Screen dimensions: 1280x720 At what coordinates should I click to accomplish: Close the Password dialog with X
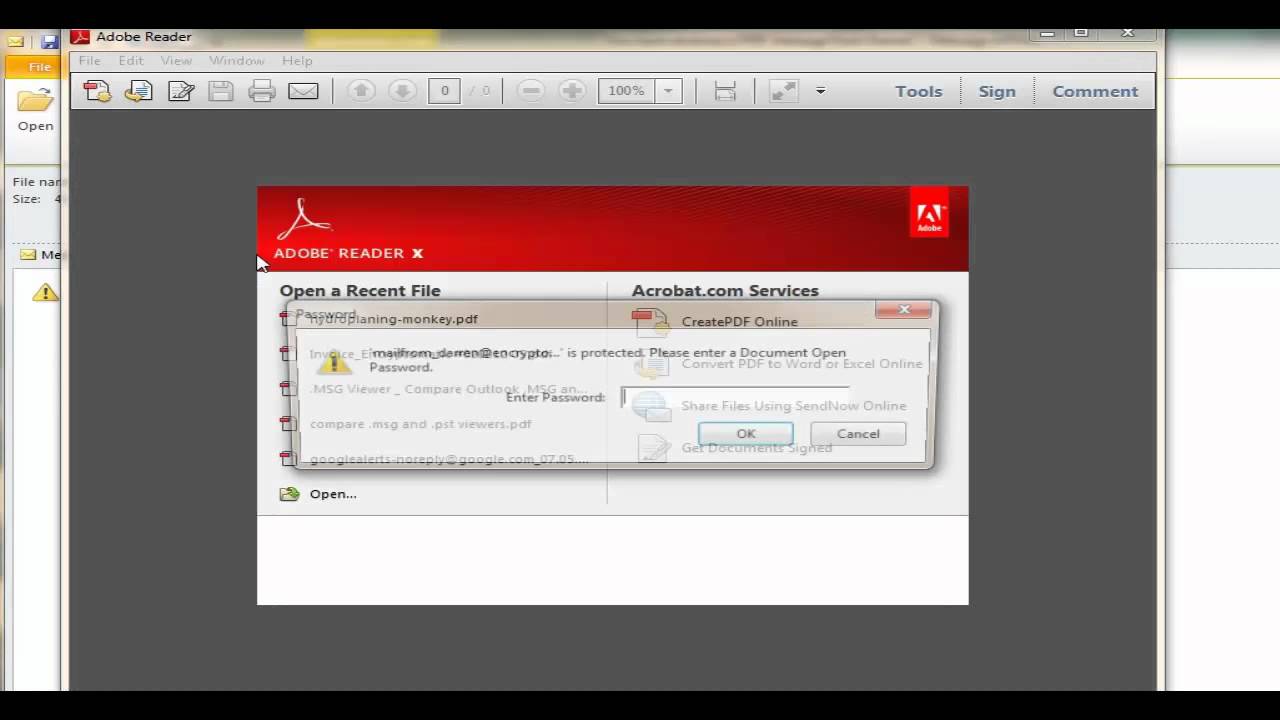(904, 310)
